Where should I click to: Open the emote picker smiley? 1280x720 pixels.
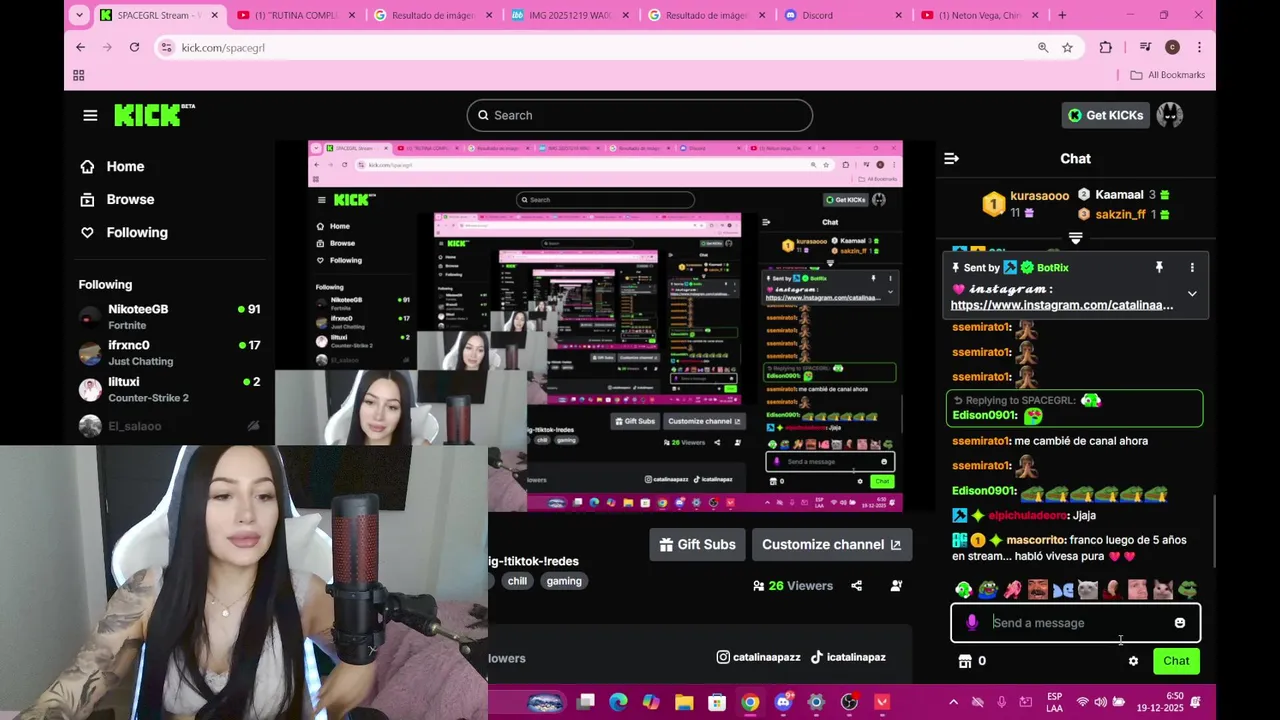(x=1180, y=623)
